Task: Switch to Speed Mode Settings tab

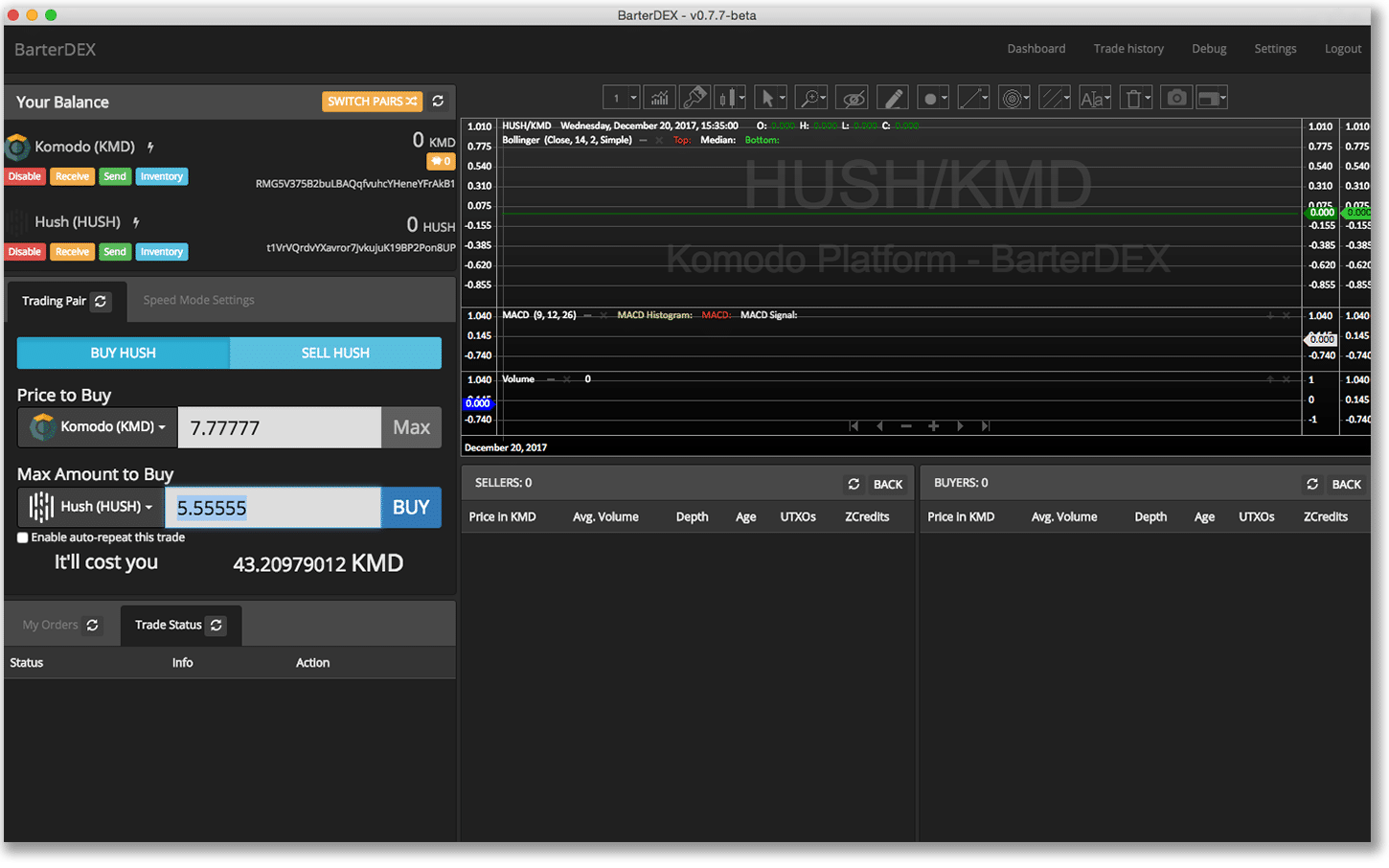Action: tap(198, 300)
